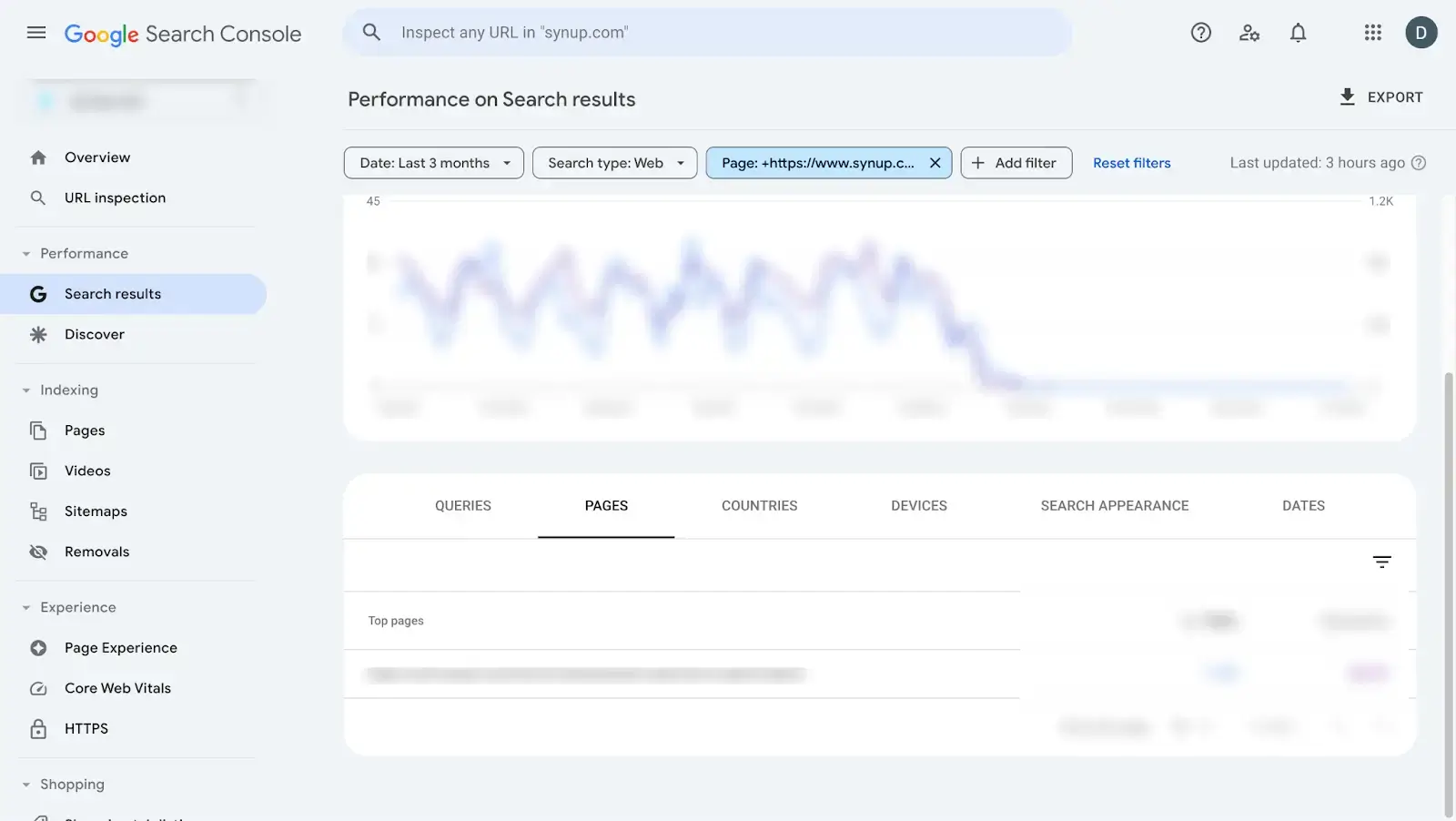Remove the Page filter with X
The image size is (1456, 821).
tap(935, 163)
